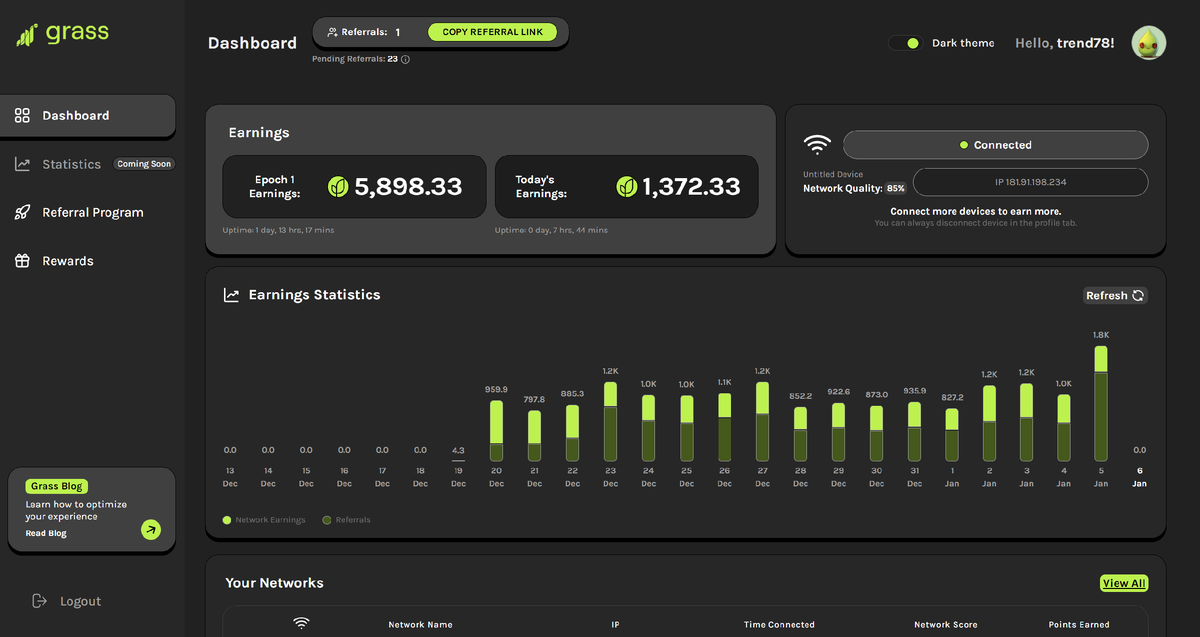
Task: Click the Earnings Statistics trend line icon
Action: (x=231, y=295)
